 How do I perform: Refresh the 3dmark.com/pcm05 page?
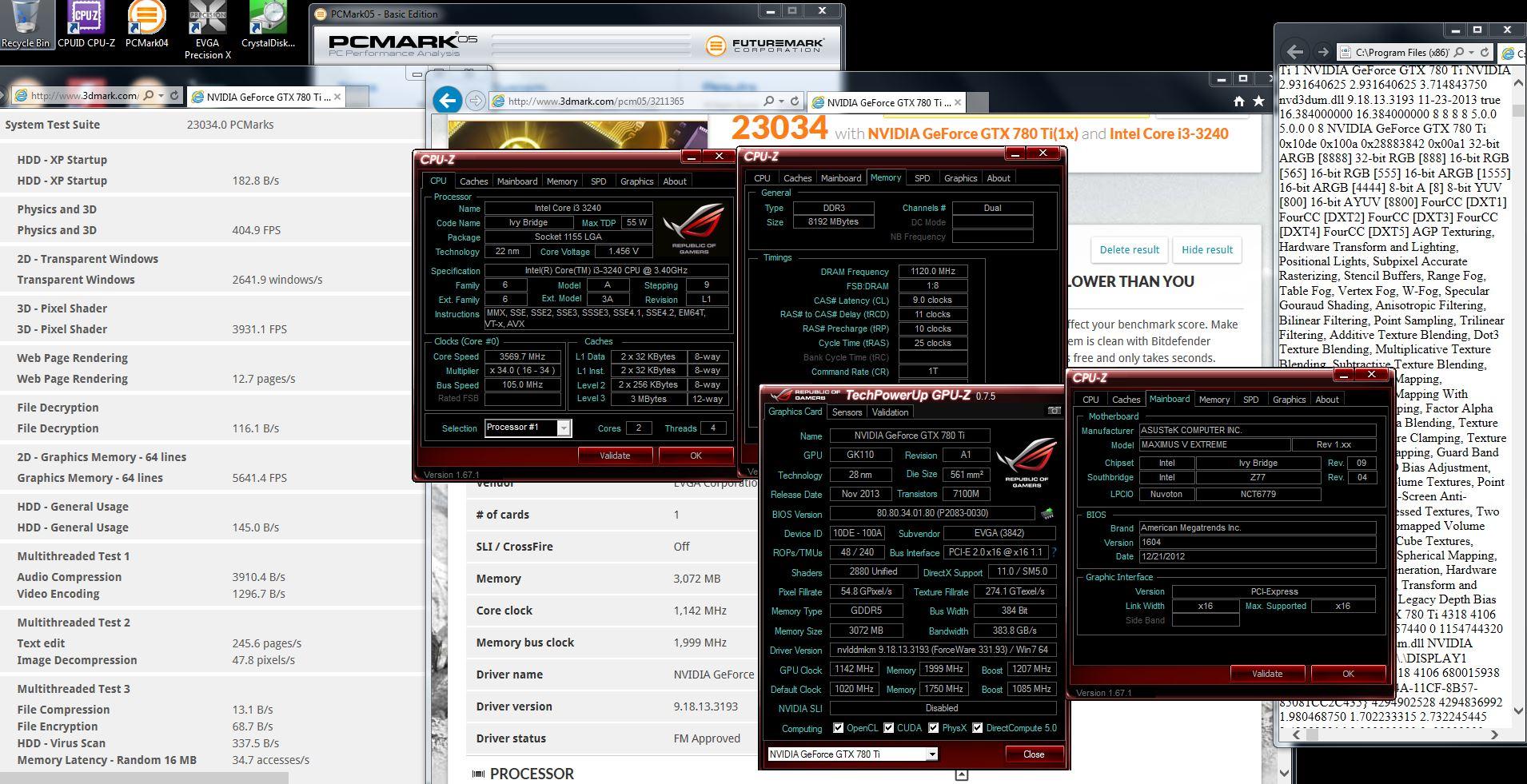click(795, 101)
